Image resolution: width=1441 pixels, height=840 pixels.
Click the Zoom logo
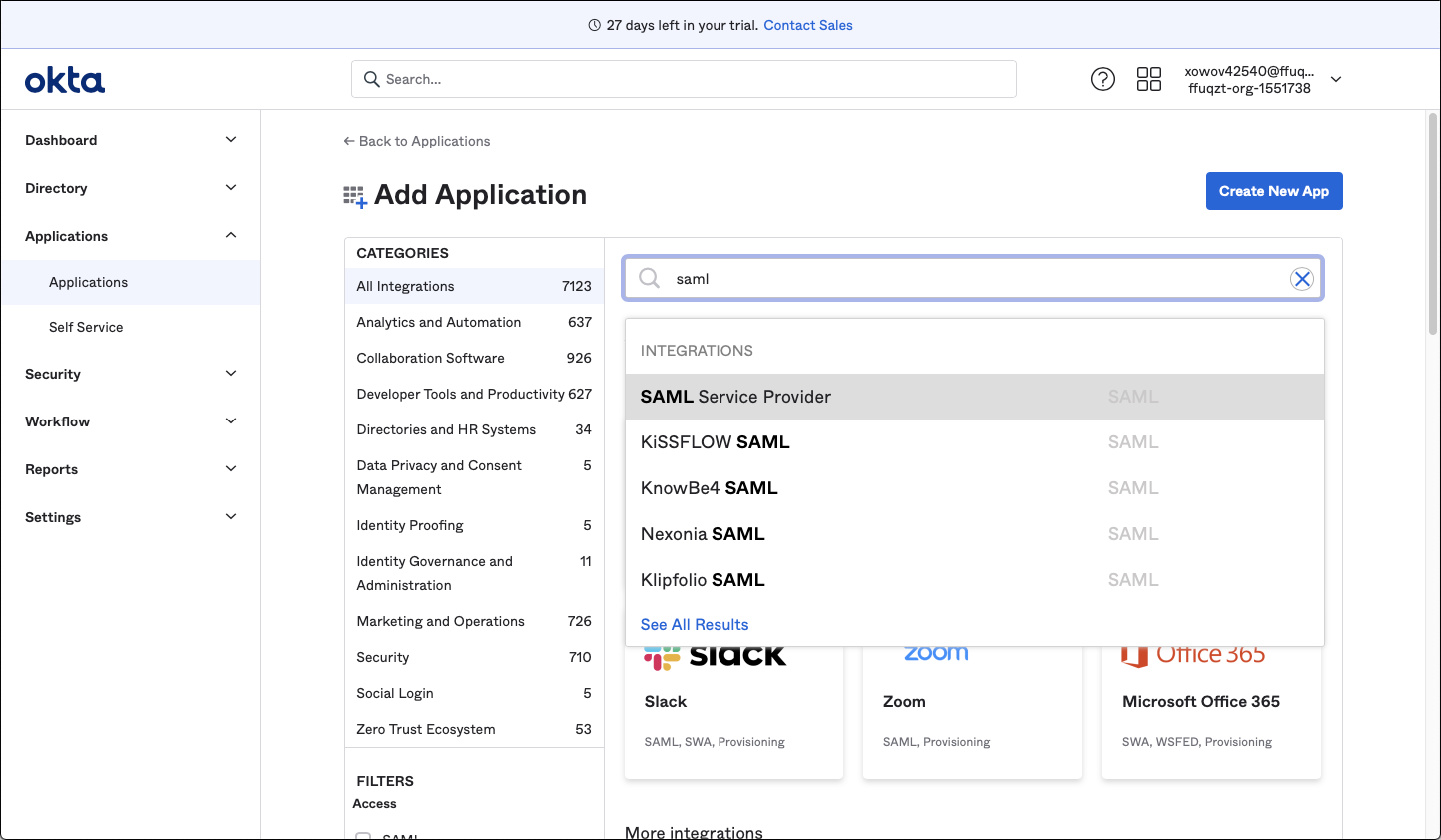tap(936, 653)
